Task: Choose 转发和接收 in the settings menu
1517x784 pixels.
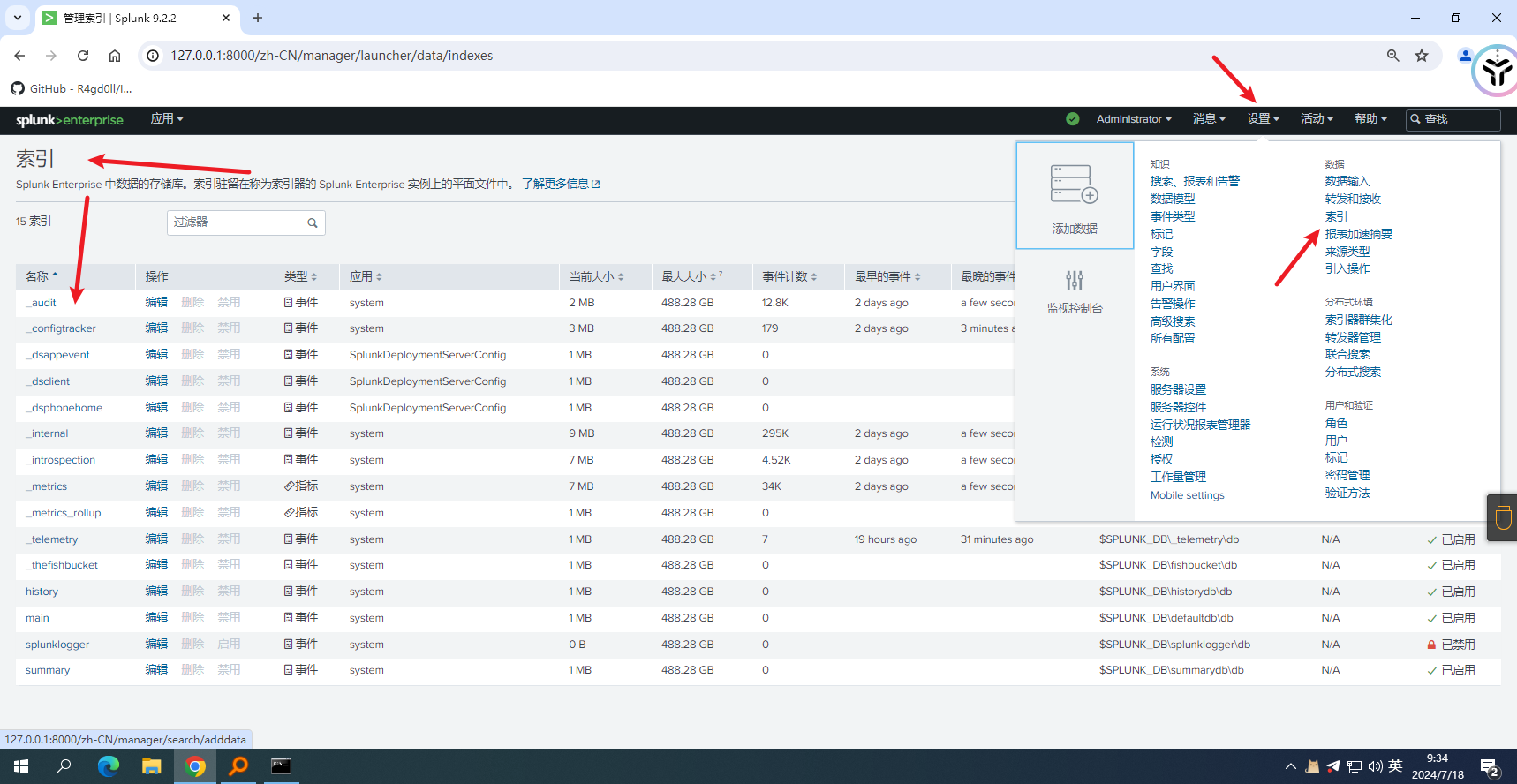Action: click(1353, 199)
